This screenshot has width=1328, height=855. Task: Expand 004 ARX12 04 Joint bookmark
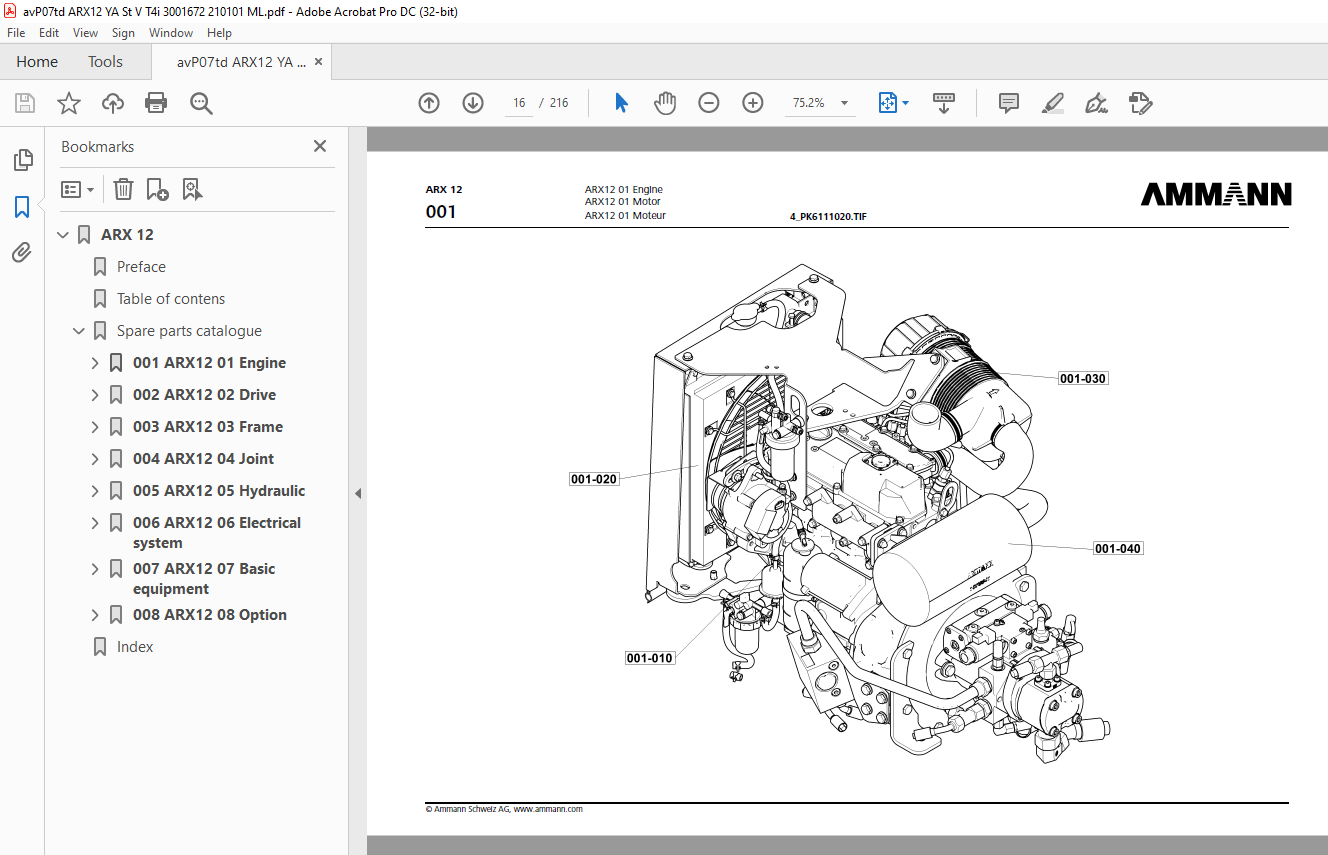[x=95, y=459]
